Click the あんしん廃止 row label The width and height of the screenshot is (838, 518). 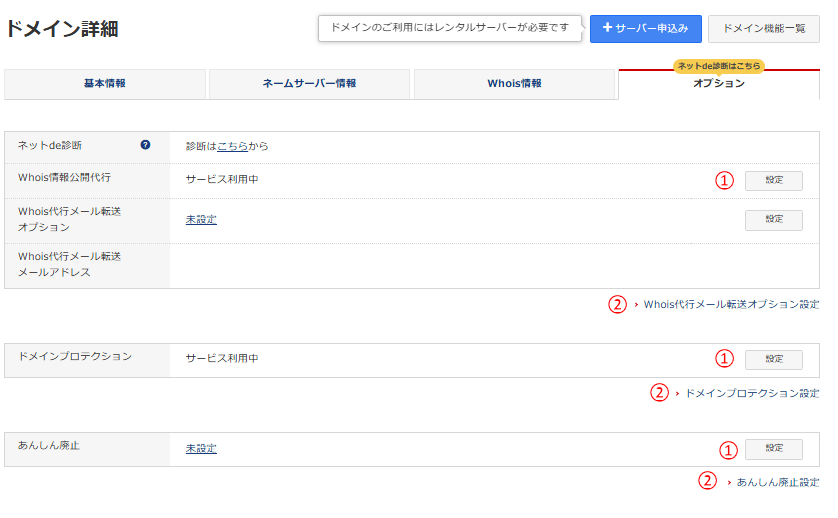pos(49,446)
